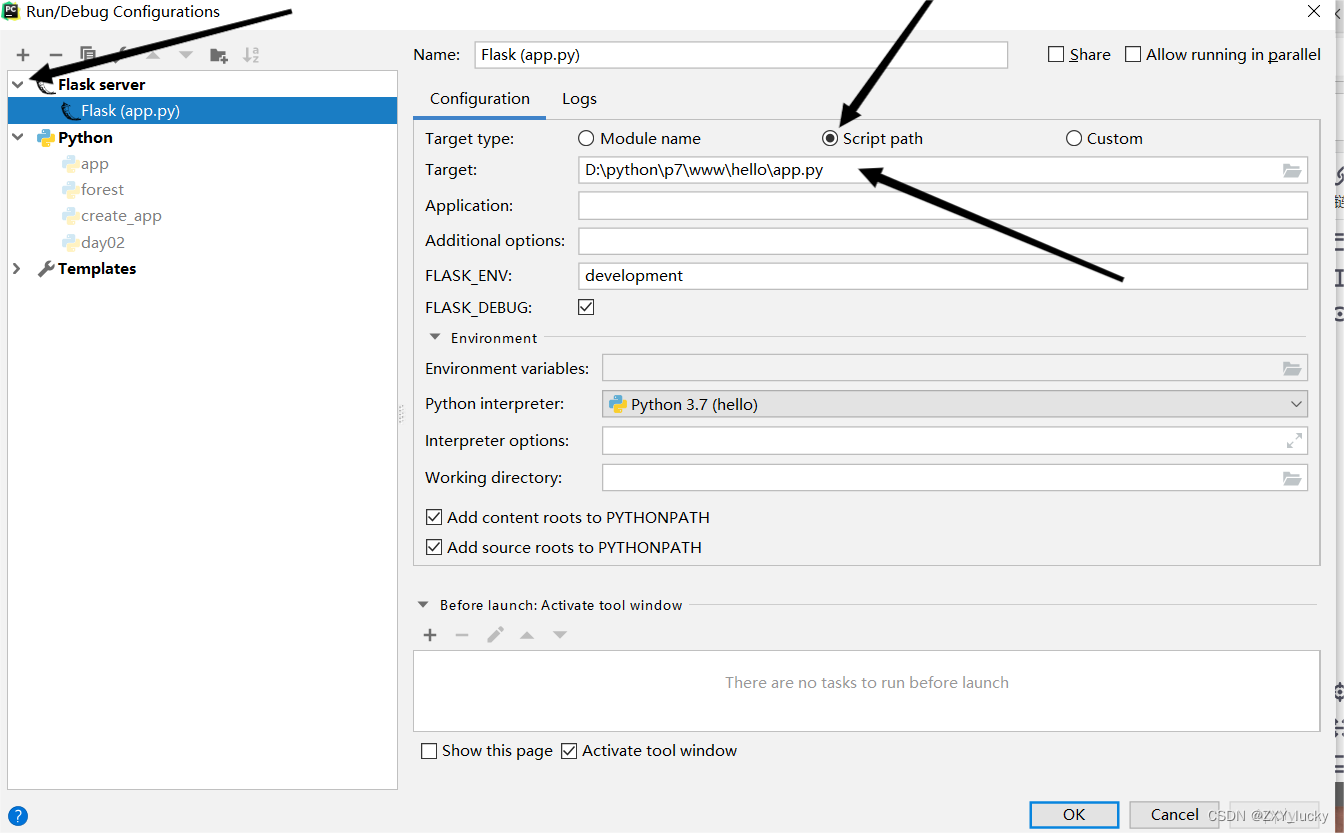Move configuration up in the list
The width and height of the screenshot is (1344, 833).
153,55
